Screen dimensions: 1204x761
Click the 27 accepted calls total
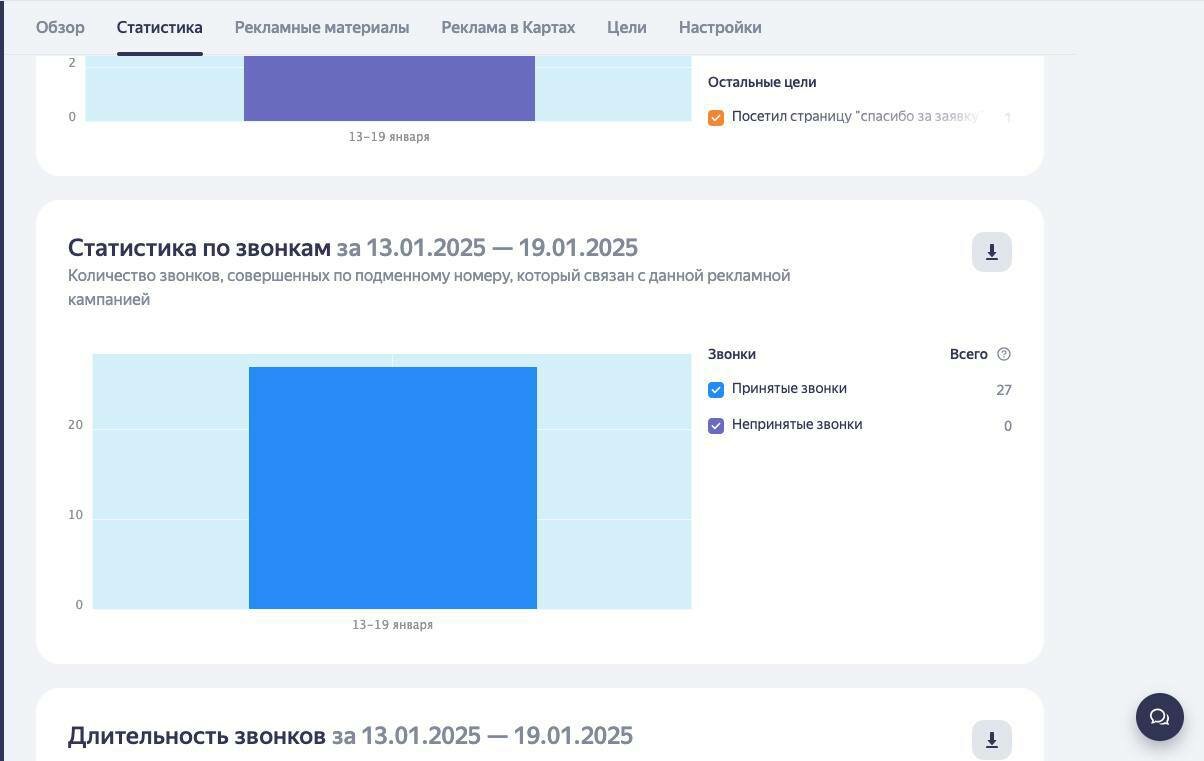[1003, 390]
